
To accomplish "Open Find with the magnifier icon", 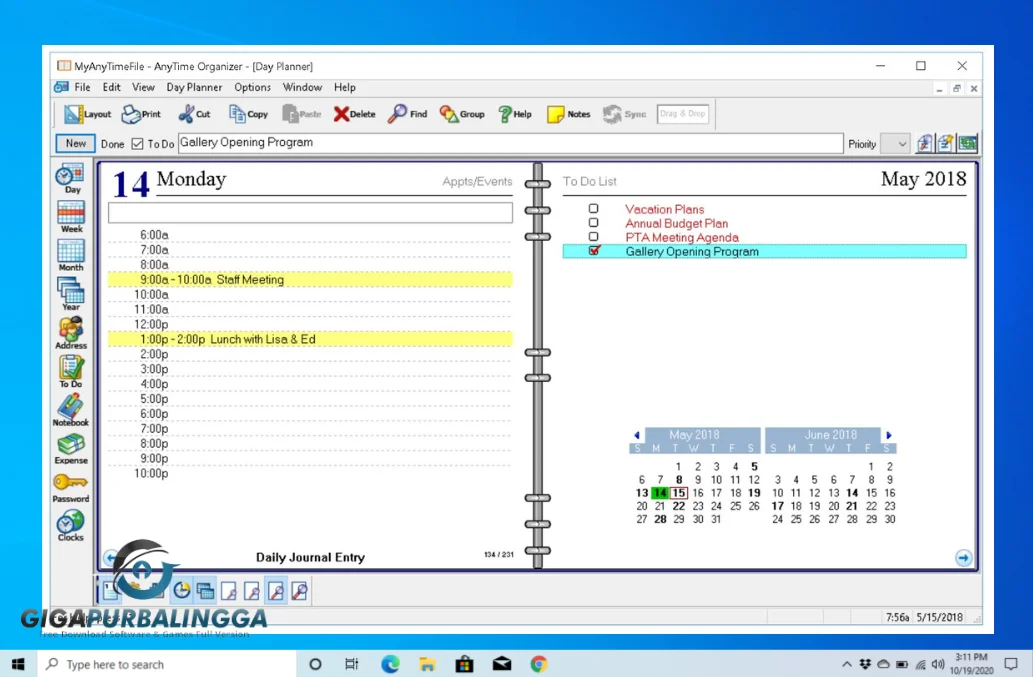I will [407, 114].
